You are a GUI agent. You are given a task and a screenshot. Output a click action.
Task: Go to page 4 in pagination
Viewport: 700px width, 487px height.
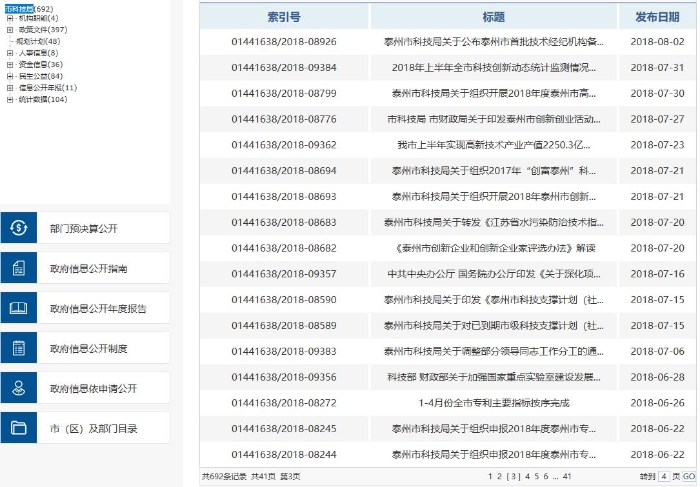tap(527, 476)
